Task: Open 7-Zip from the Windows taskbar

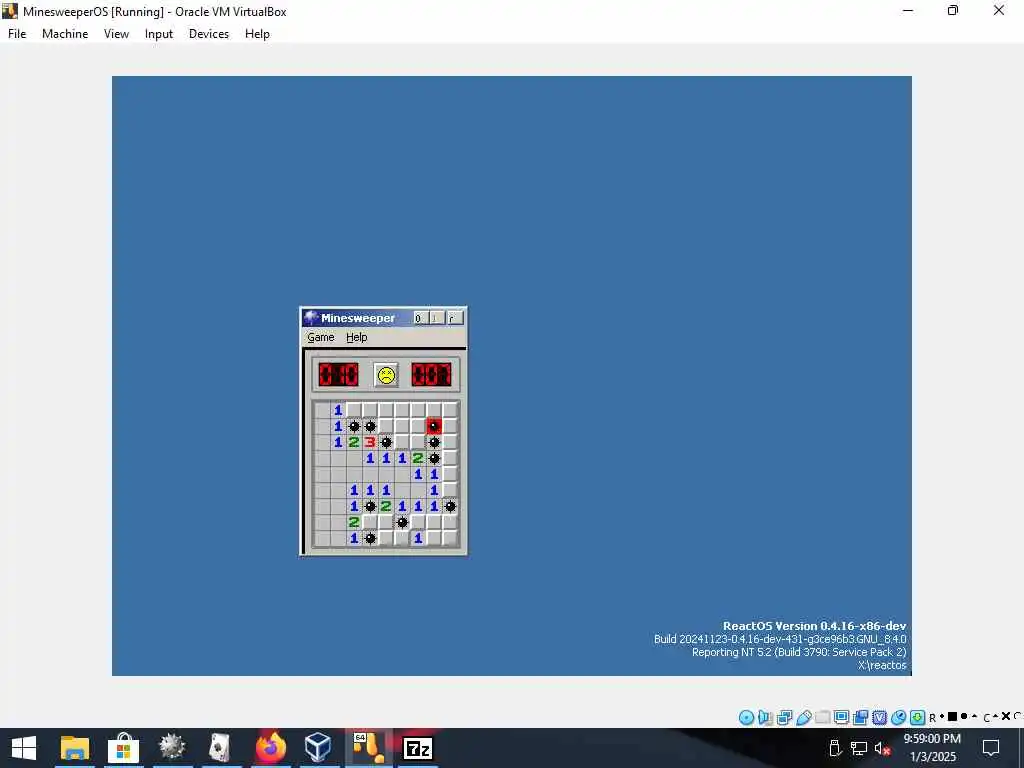Action: coord(418,748)
